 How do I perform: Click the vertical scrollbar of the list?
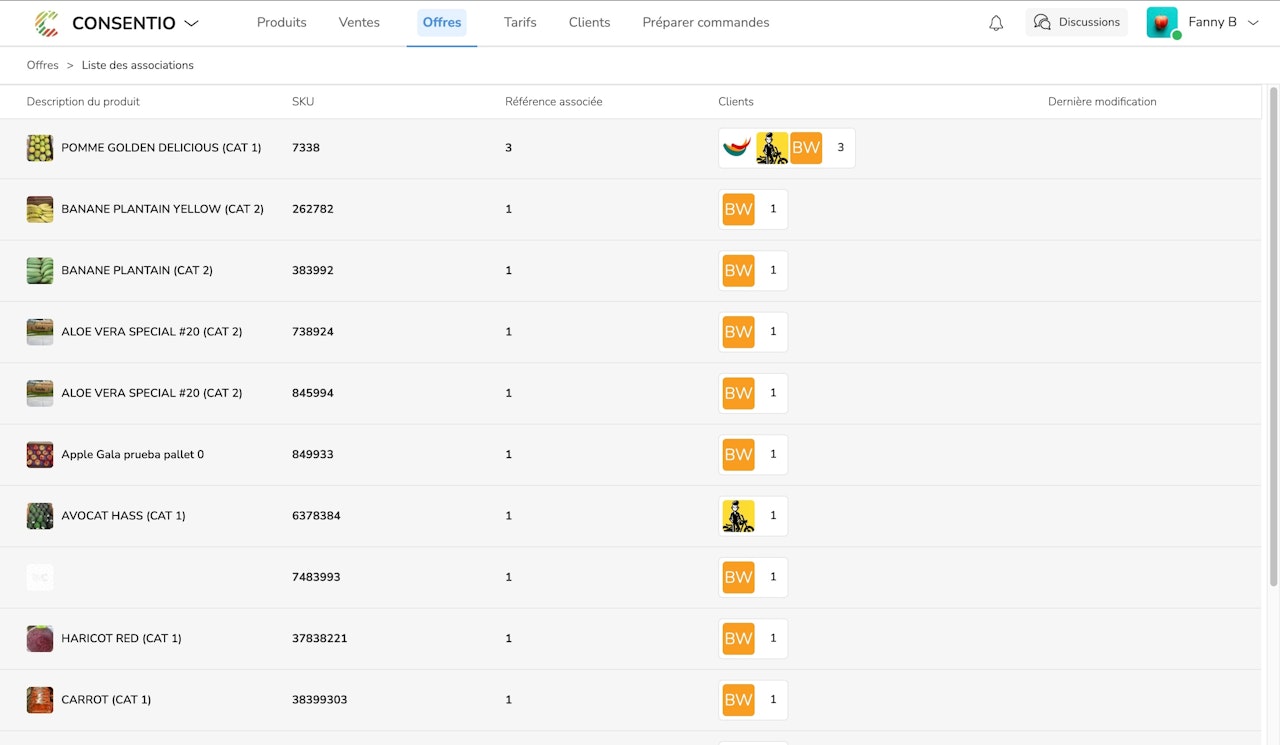[1273, 335]
